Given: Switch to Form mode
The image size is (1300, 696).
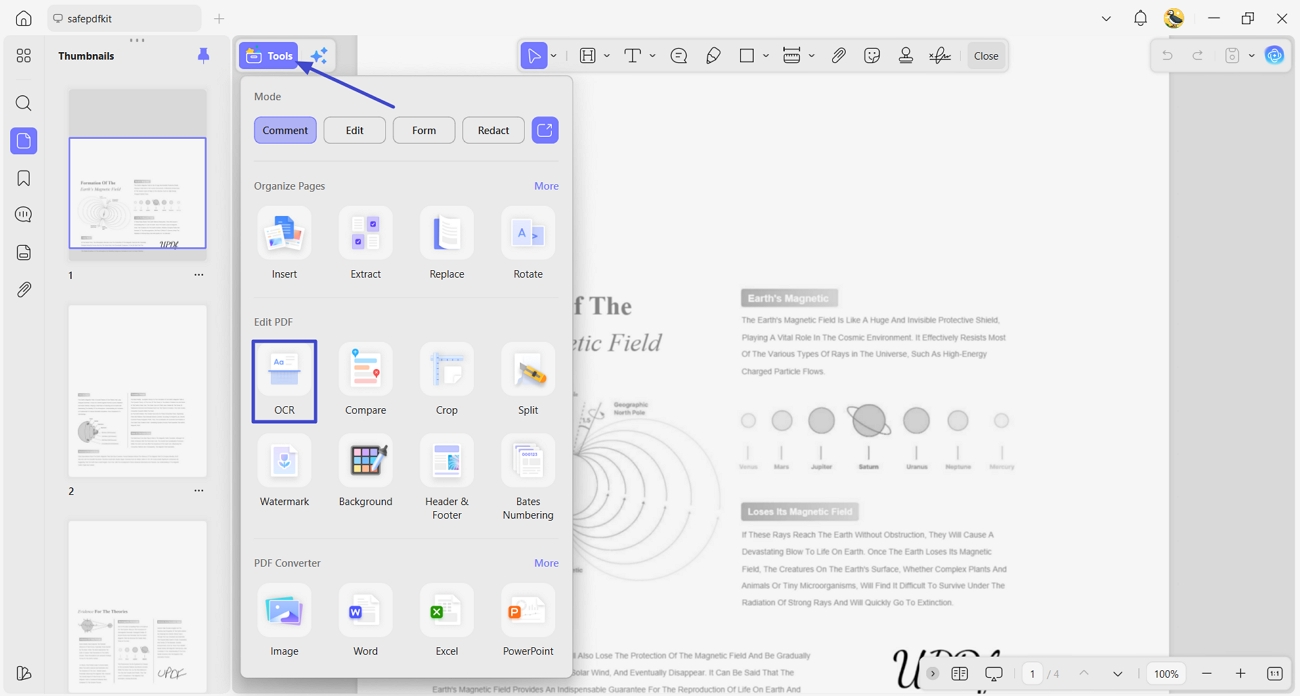Looking at the screenshot, I should 424,130.
